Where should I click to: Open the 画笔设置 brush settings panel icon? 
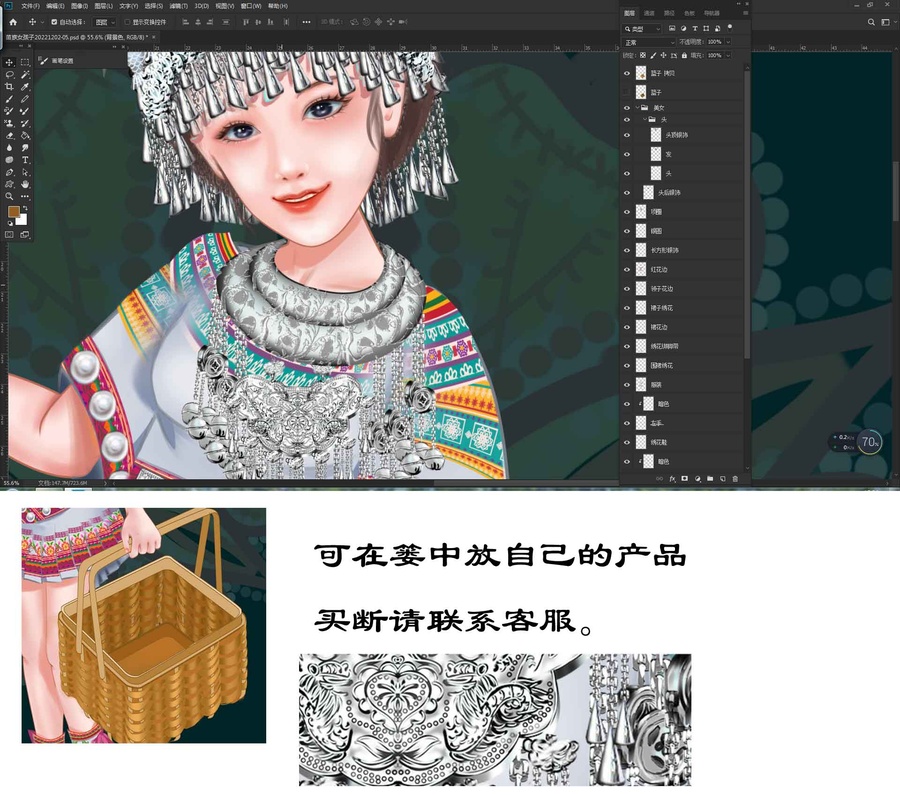(x=43, y=60)
